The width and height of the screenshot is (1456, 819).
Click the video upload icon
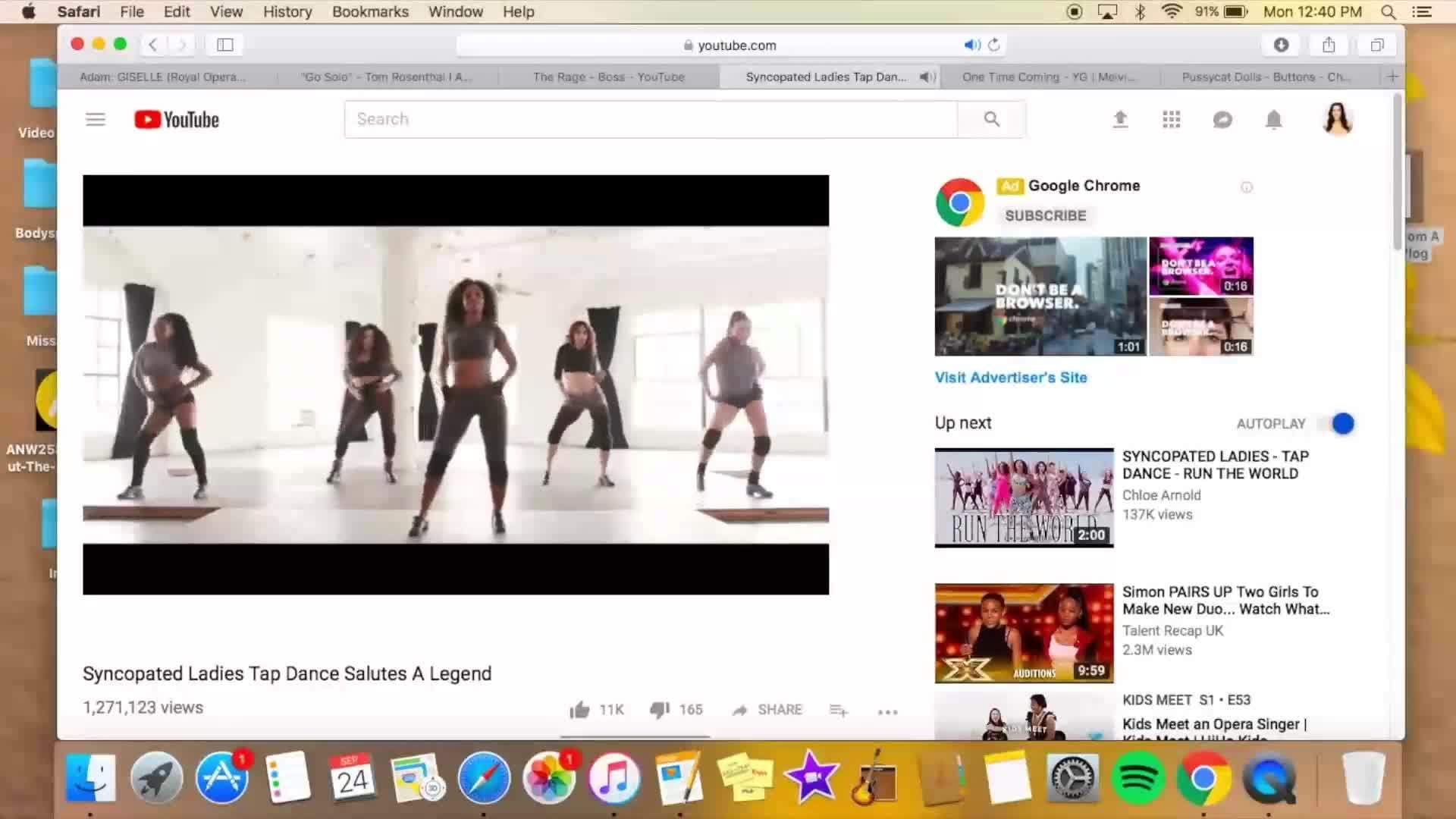click(1120, 119)
